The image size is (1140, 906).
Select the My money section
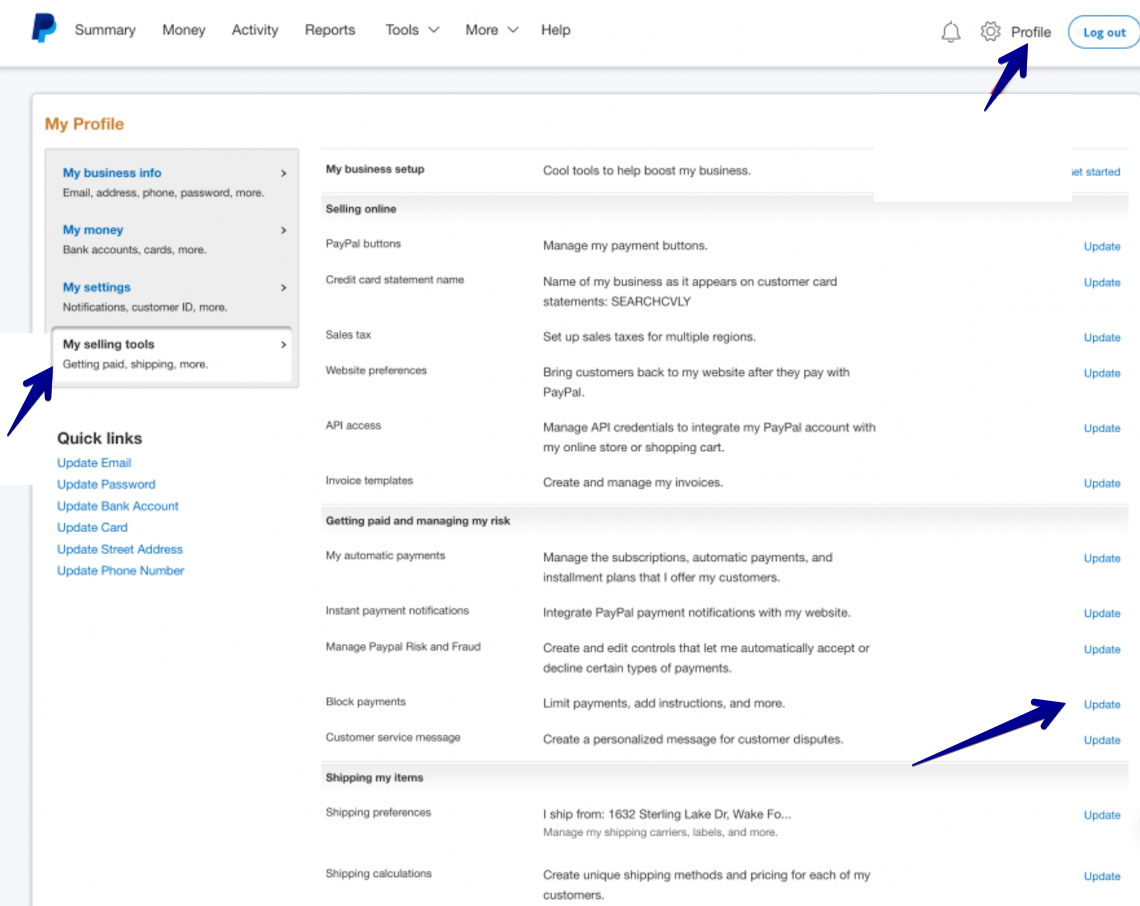pyautogui.click(x=93, y=230)
